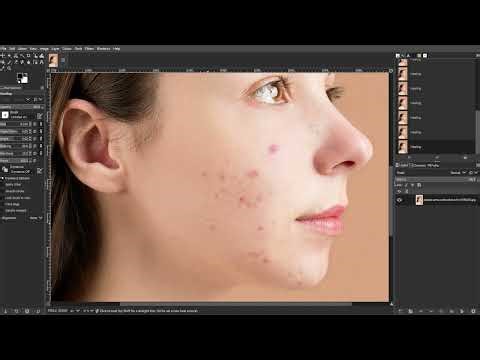Click the canvas navigation icon at bottom-right corner
Image resolution: width=480 pixels, height=360 pixels.
(x=391, y=304)
